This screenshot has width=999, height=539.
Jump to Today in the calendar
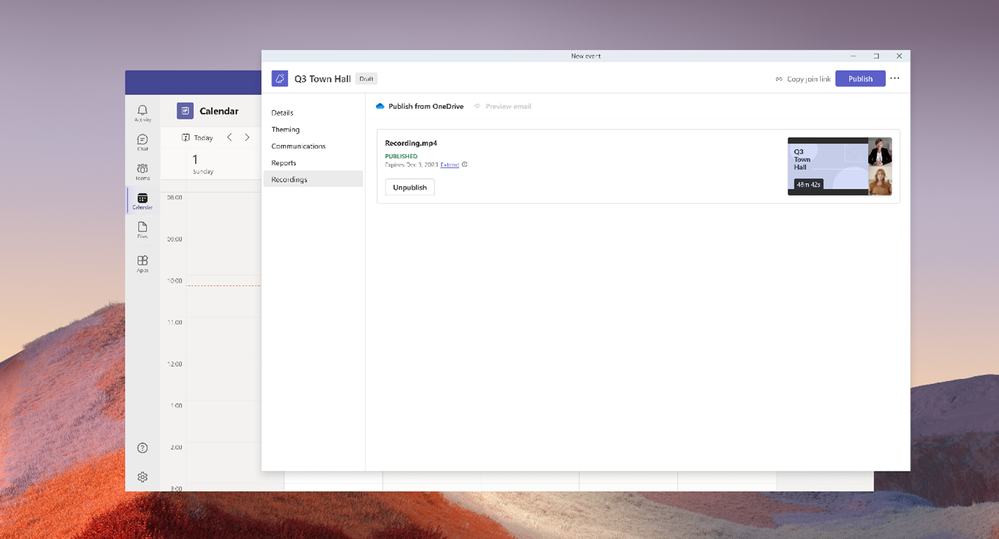point(198,138)
